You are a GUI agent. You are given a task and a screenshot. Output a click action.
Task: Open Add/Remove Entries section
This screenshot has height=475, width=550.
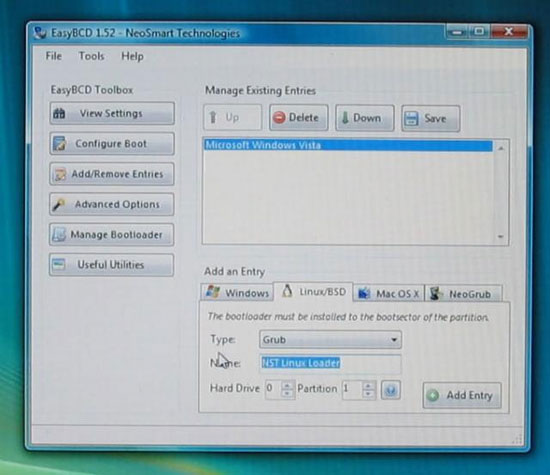point(112,174)
